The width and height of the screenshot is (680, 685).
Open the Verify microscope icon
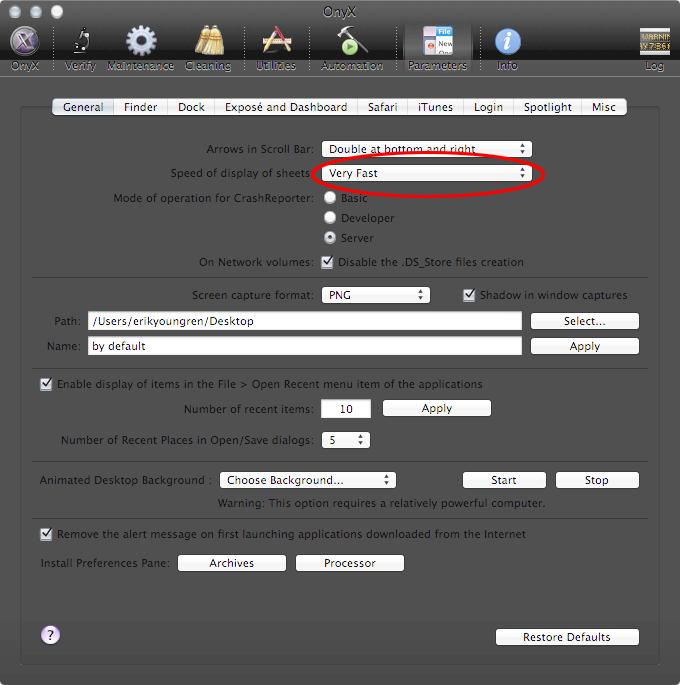coord(81,41)
